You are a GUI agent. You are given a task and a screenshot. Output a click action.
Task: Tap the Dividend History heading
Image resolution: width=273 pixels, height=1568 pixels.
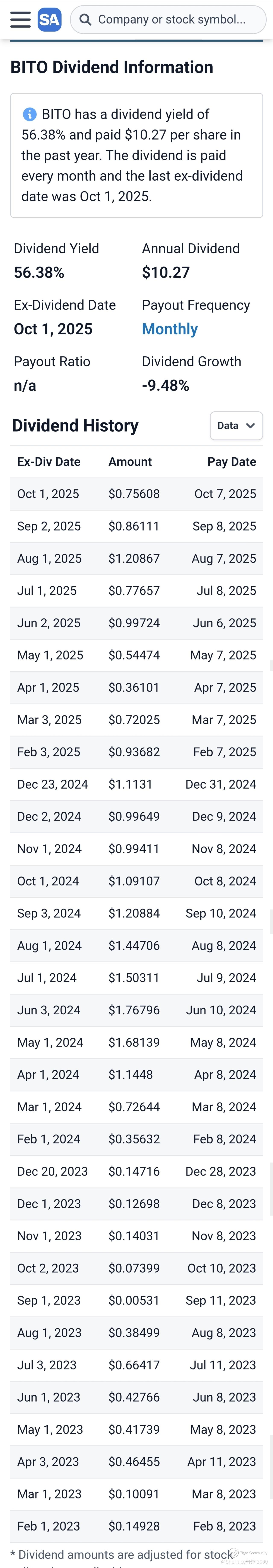tap(75, 425)
